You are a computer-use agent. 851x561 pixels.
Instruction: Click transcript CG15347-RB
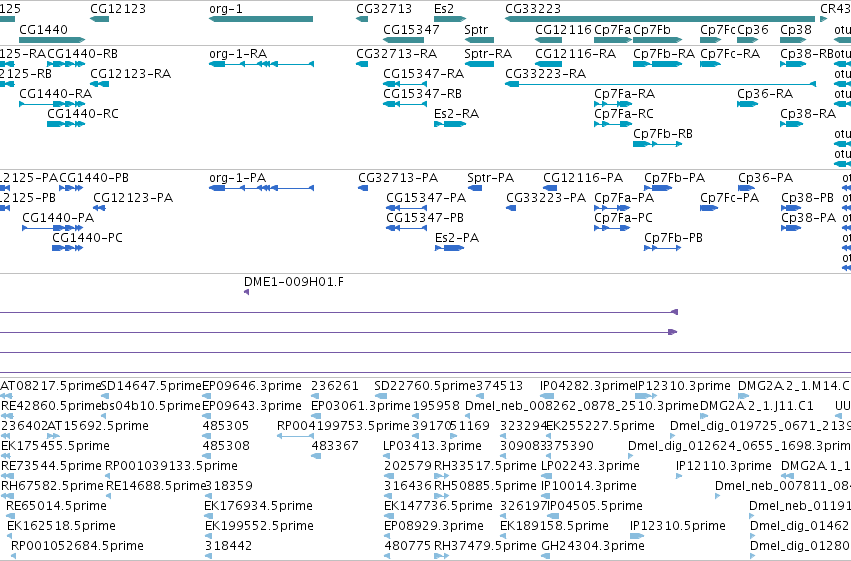(405, 104)
